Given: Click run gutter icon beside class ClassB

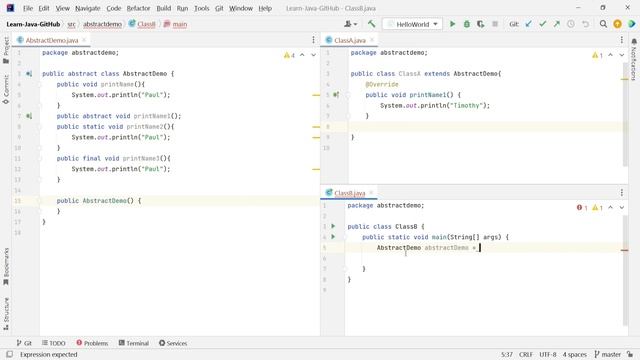Looking at the screenshot, I should tap(333, 226).
